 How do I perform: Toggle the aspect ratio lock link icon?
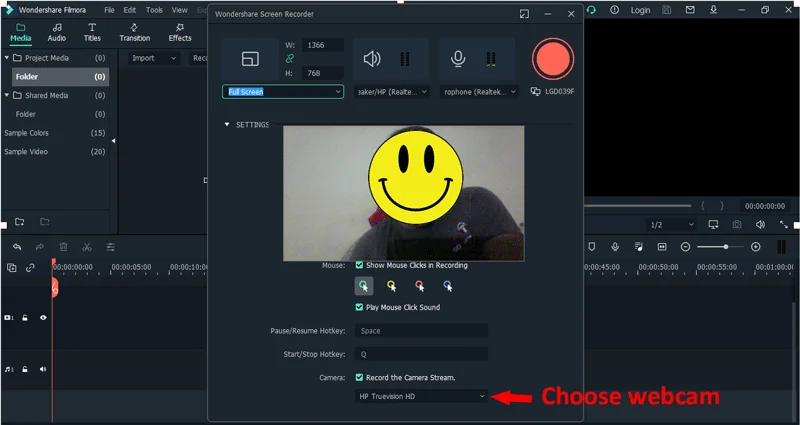(x=290, y=59)
